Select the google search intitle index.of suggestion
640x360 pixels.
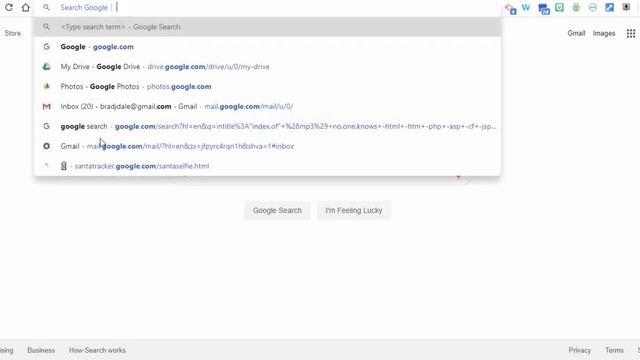click(268, 126)
